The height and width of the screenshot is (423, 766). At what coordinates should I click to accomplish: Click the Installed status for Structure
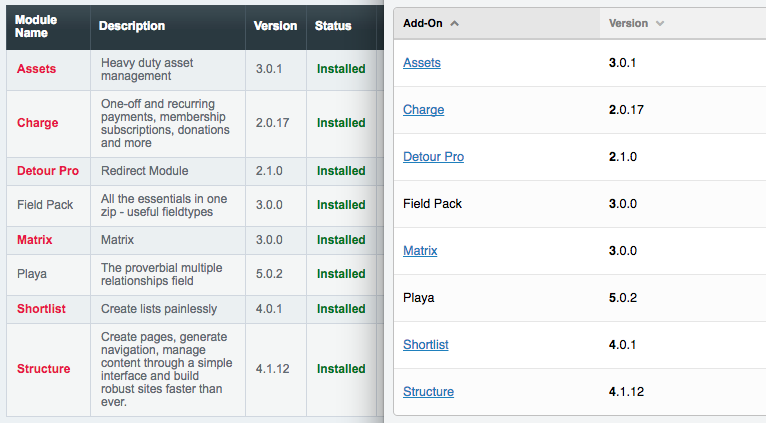pos(341,369)
